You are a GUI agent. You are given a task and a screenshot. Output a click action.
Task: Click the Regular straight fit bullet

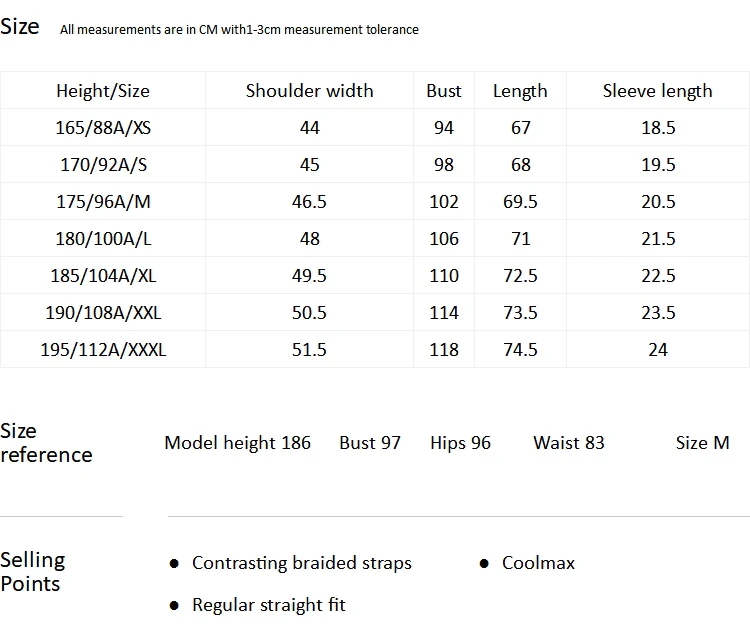point(269,605)
